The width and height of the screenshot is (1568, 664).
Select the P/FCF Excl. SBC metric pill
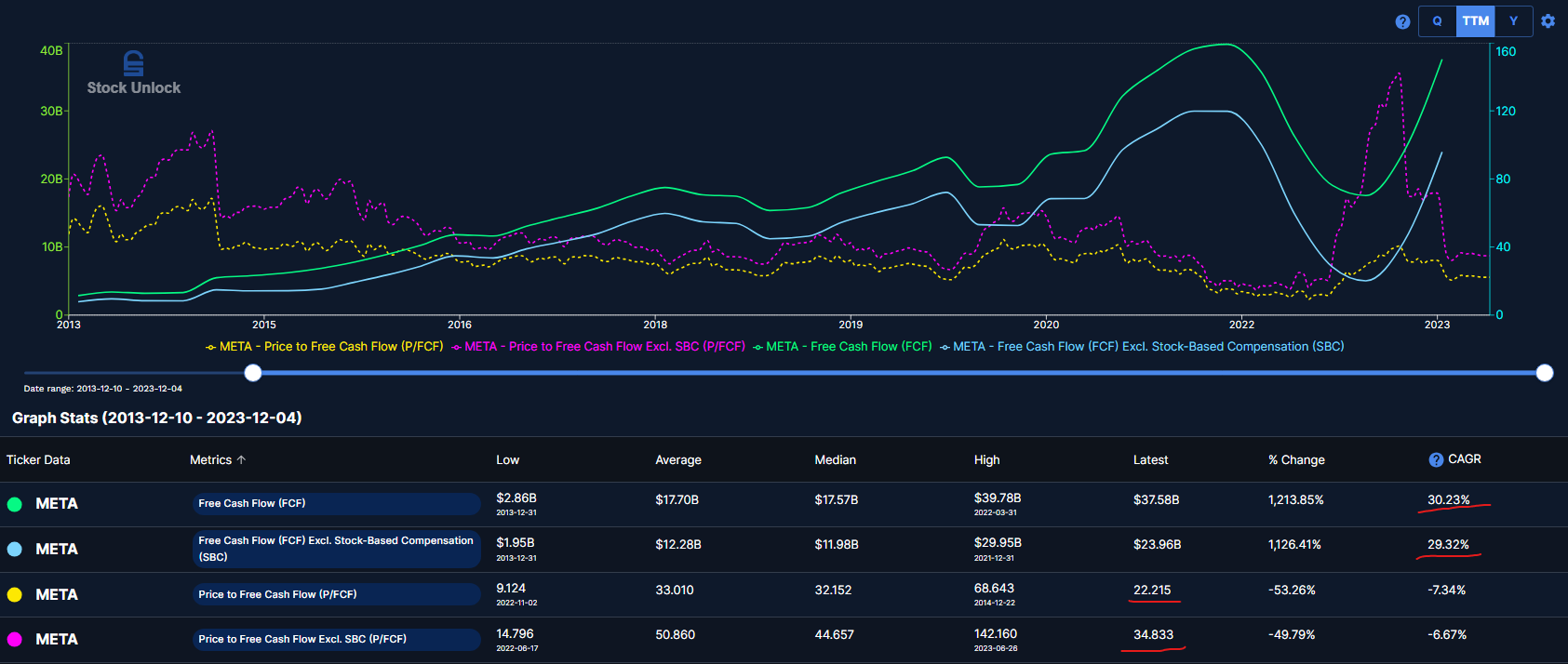pos(336,639)
